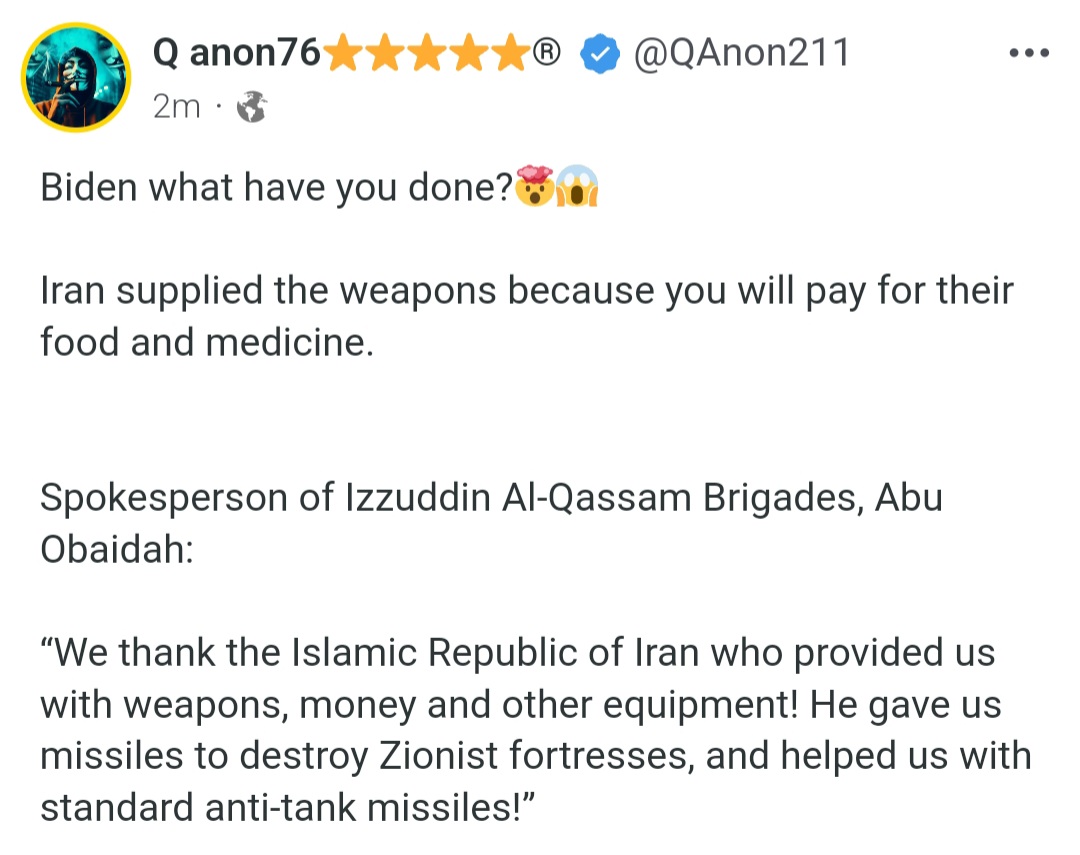Open the Guy Fawkes mask profile avatar
1080x855 pixels.
(x=76, y=76)
